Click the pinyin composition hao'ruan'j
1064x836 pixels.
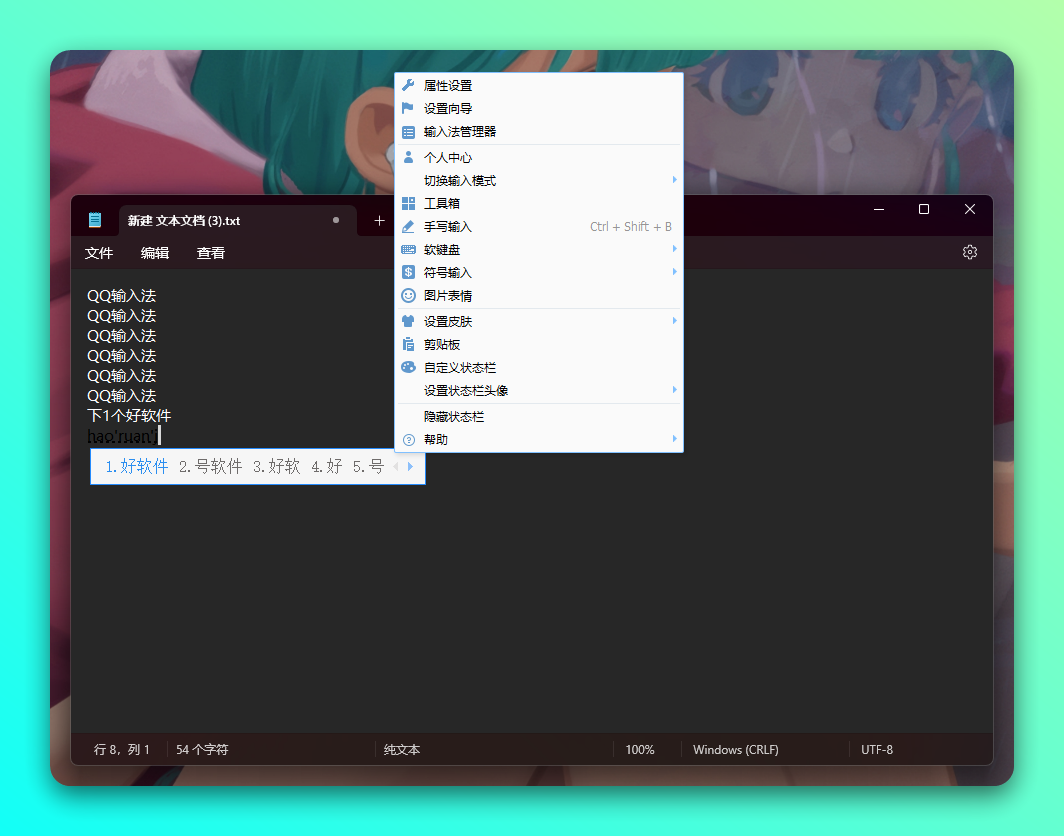[122, 436]
